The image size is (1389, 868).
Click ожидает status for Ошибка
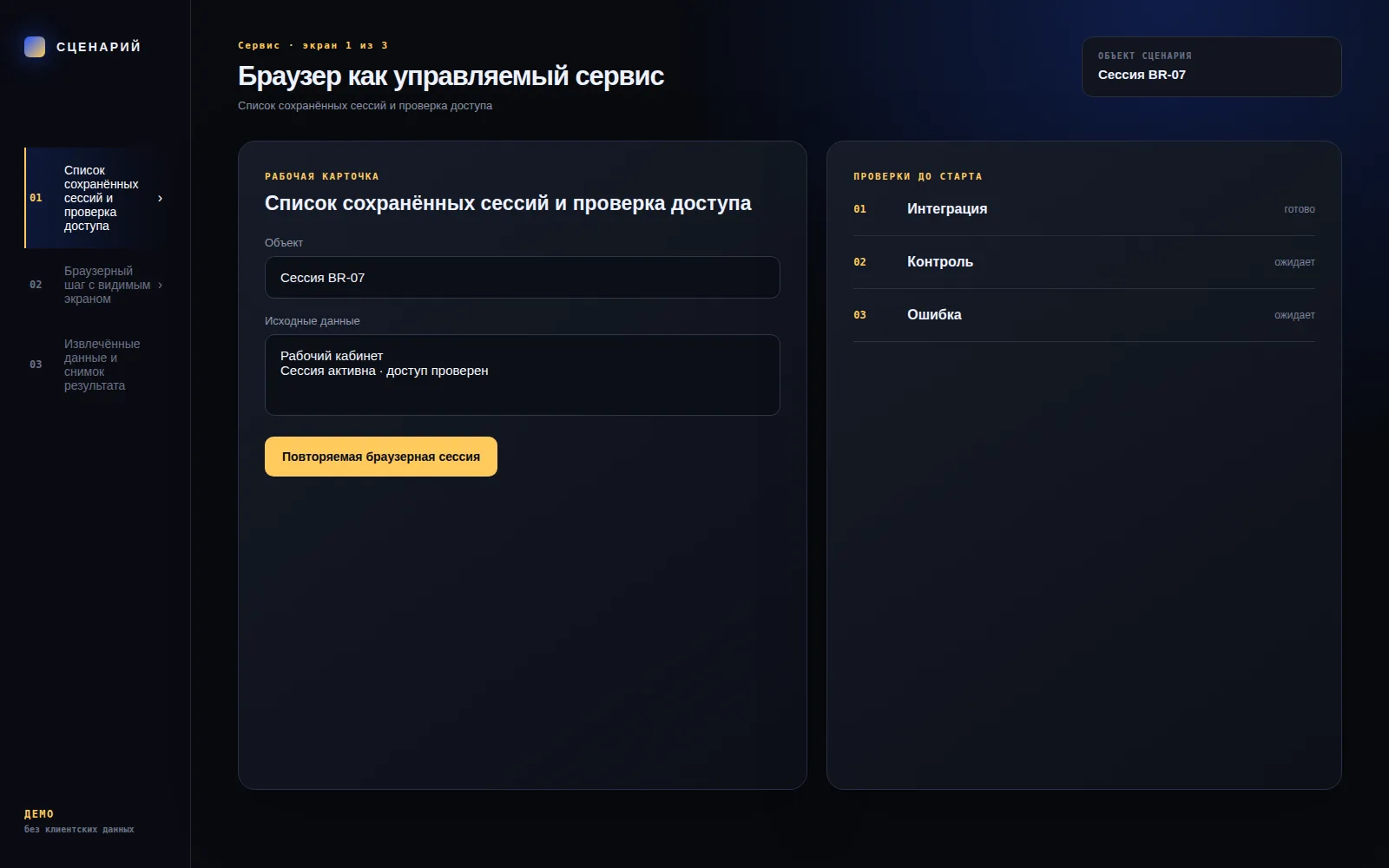[x=1294, y=315]
